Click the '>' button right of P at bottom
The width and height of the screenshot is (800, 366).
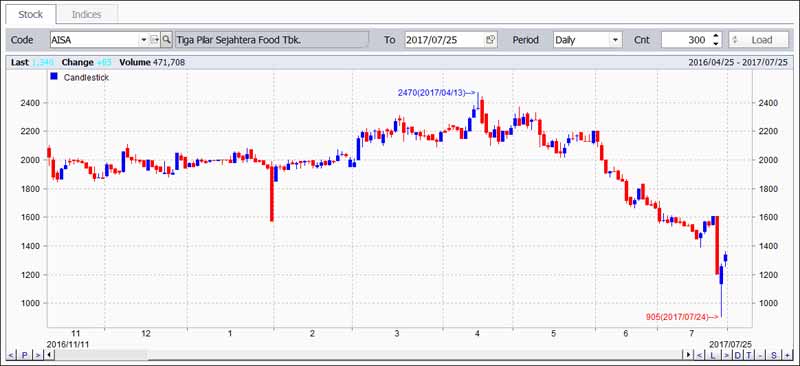pos(37,355)
